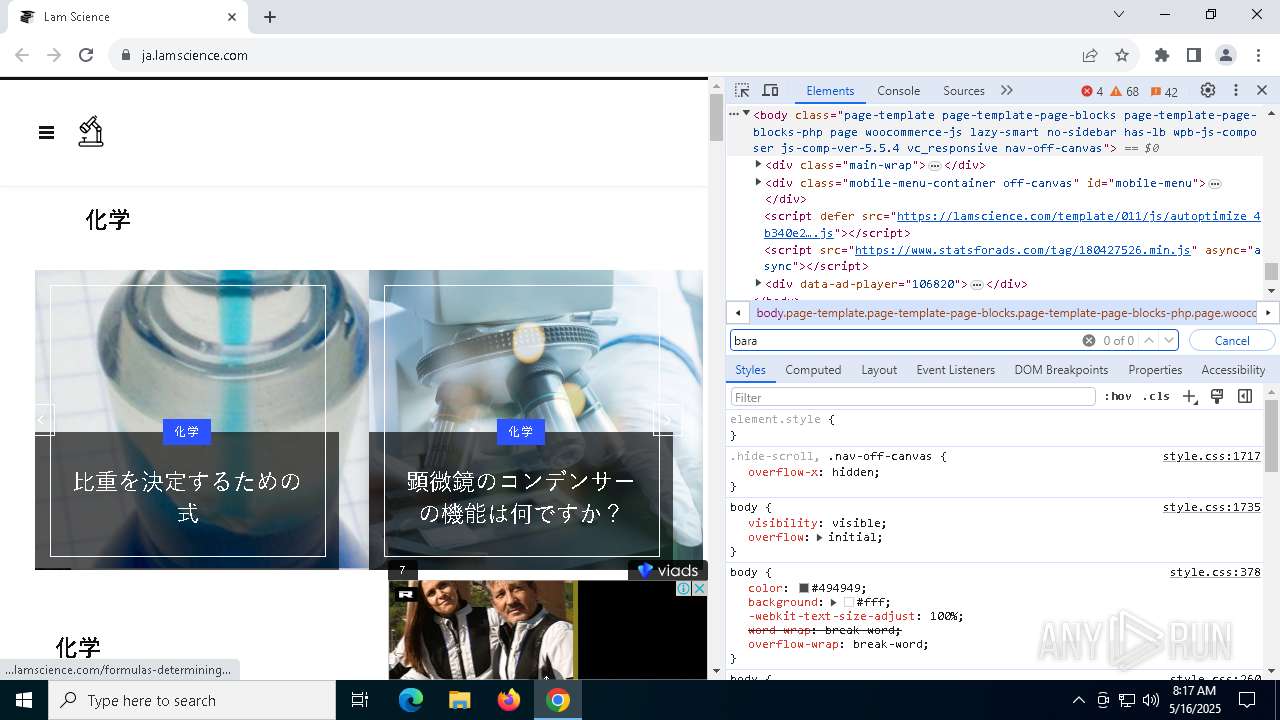Image resolution: width=1280 pixels, height=720 pixels.
Task: Open the hamburger menu on Lam Science page
Action: tap(46, 132)
